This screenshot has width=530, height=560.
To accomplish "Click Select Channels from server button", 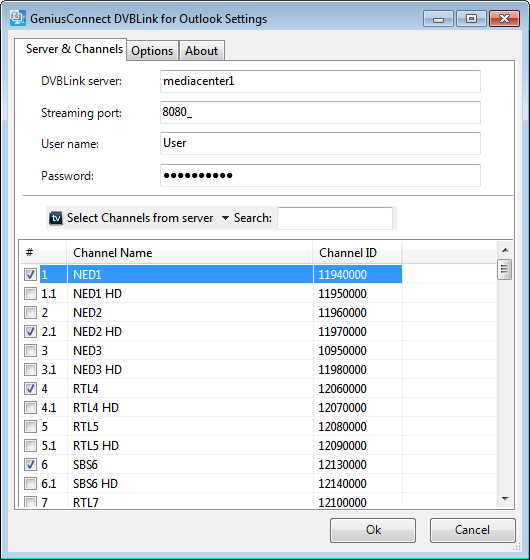I will click(x=131, y=218).
